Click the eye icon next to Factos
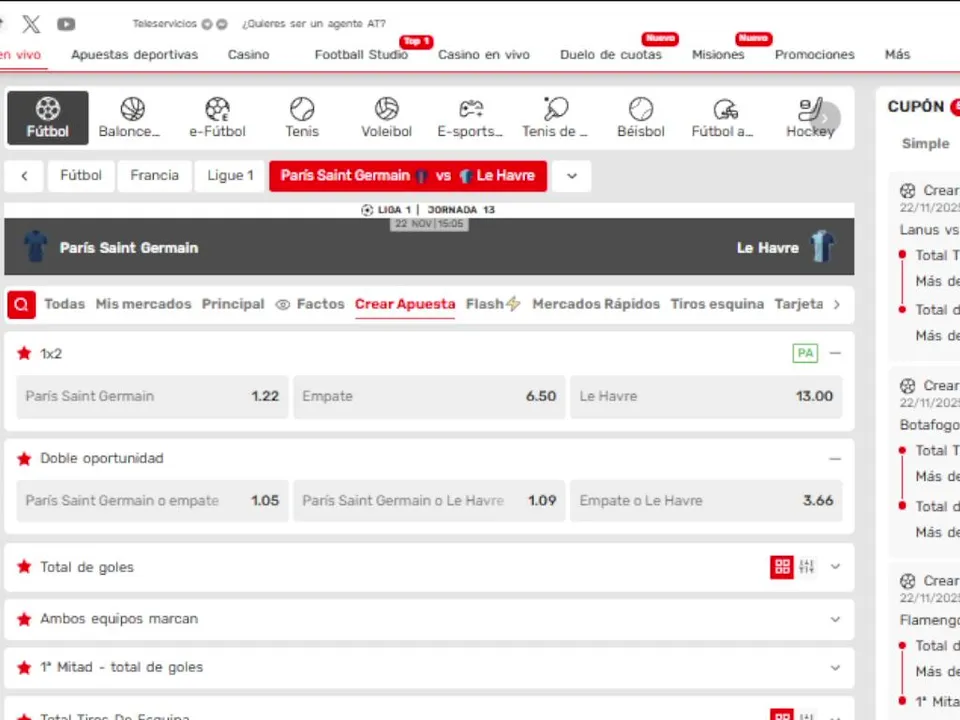The width and height of the screenshot is (960, 720). coord(282,304)
